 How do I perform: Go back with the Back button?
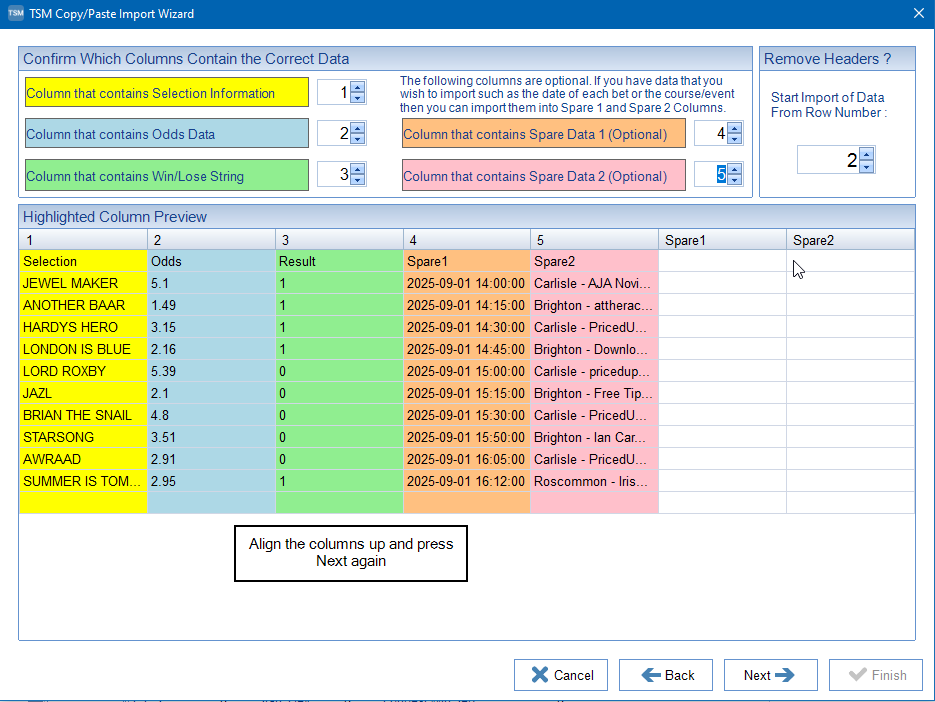pos(666,675)
